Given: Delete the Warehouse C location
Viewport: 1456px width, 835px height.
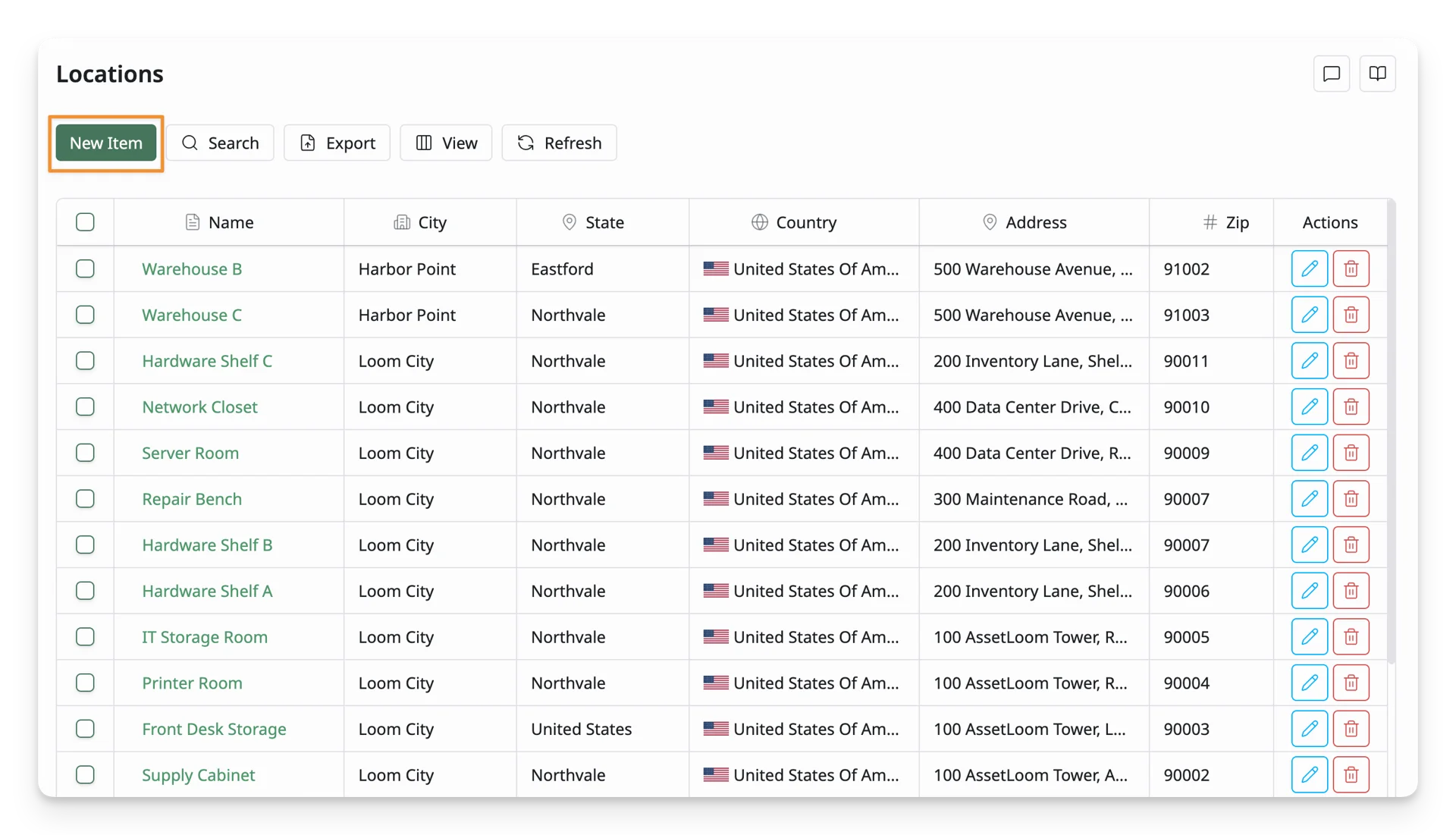Looking at the screenshot, I should (x=1351, y=315).
